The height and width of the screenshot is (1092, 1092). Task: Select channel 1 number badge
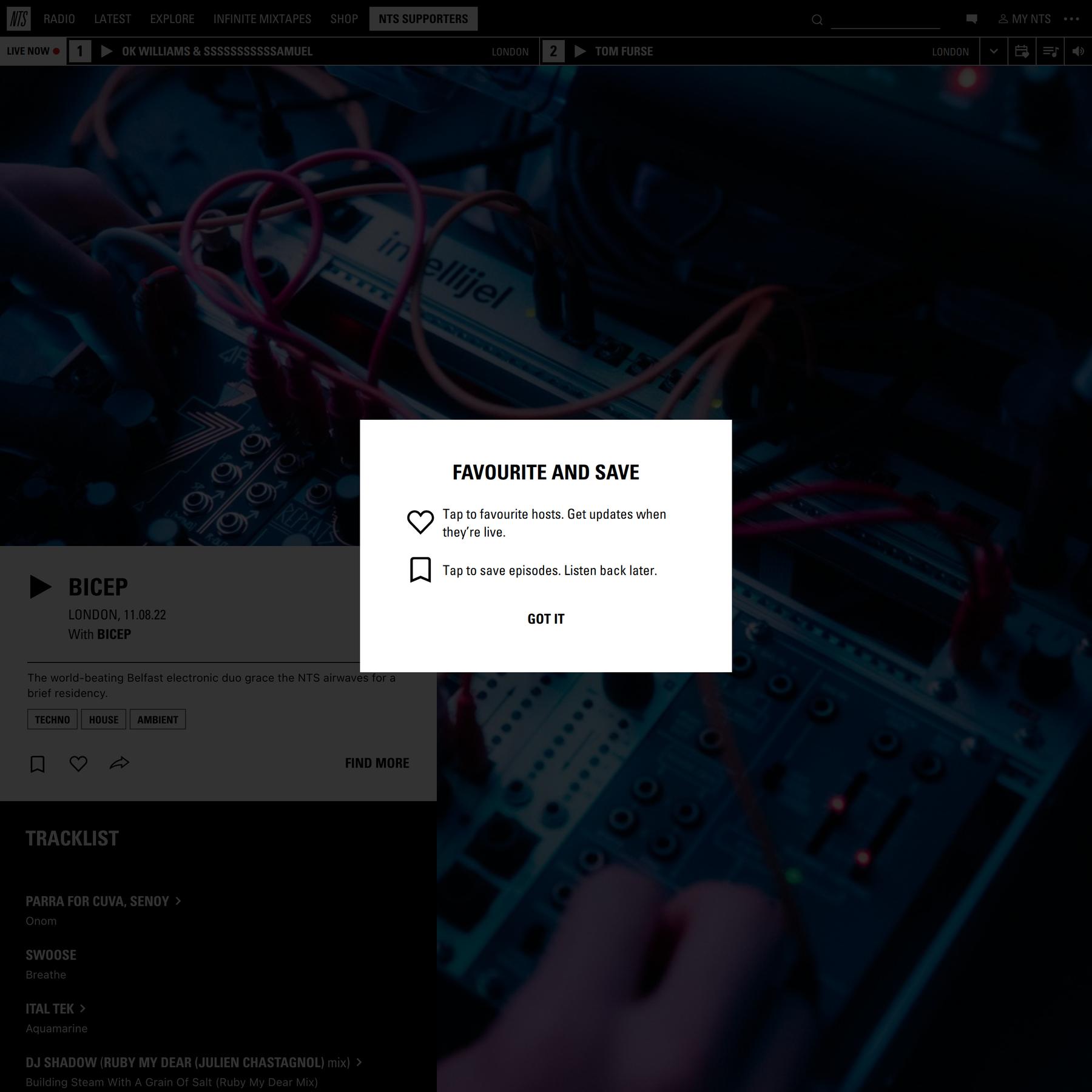[x=79, y=52]
